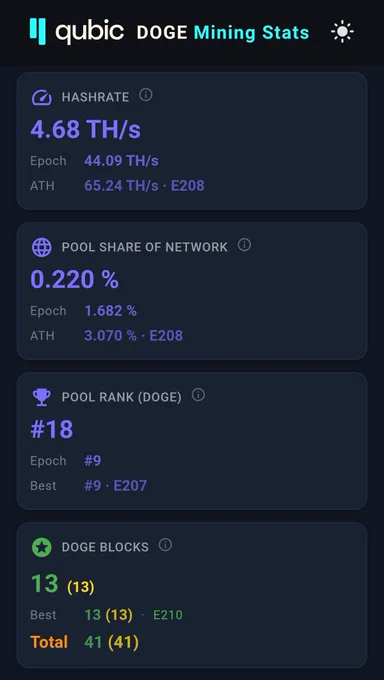Image resolution: width=384 pixels, height=680 pixels.
Task: Click the Total 41 (41) blocks row
Action: (x=85, y=642)
